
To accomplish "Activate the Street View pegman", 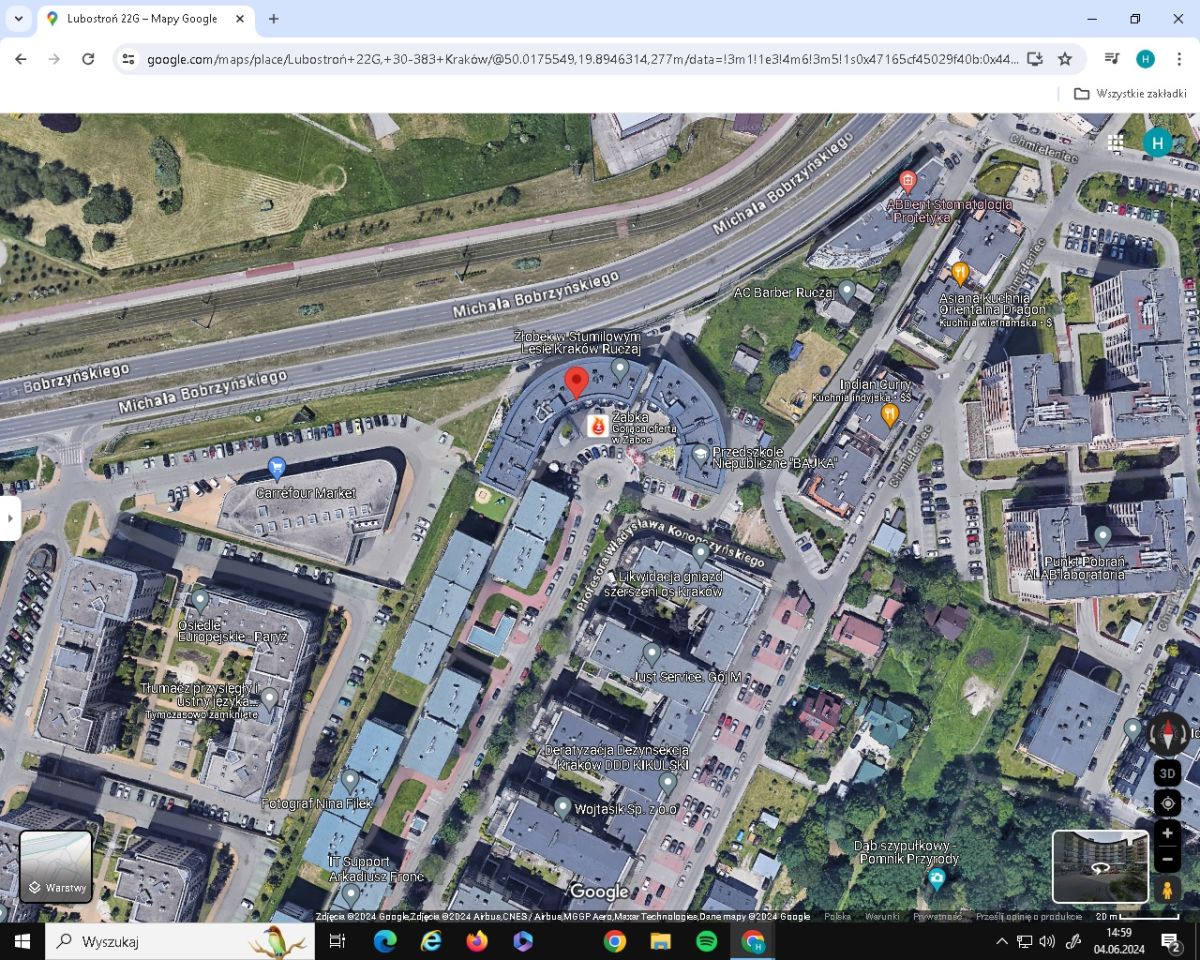I will point(1167,890).
